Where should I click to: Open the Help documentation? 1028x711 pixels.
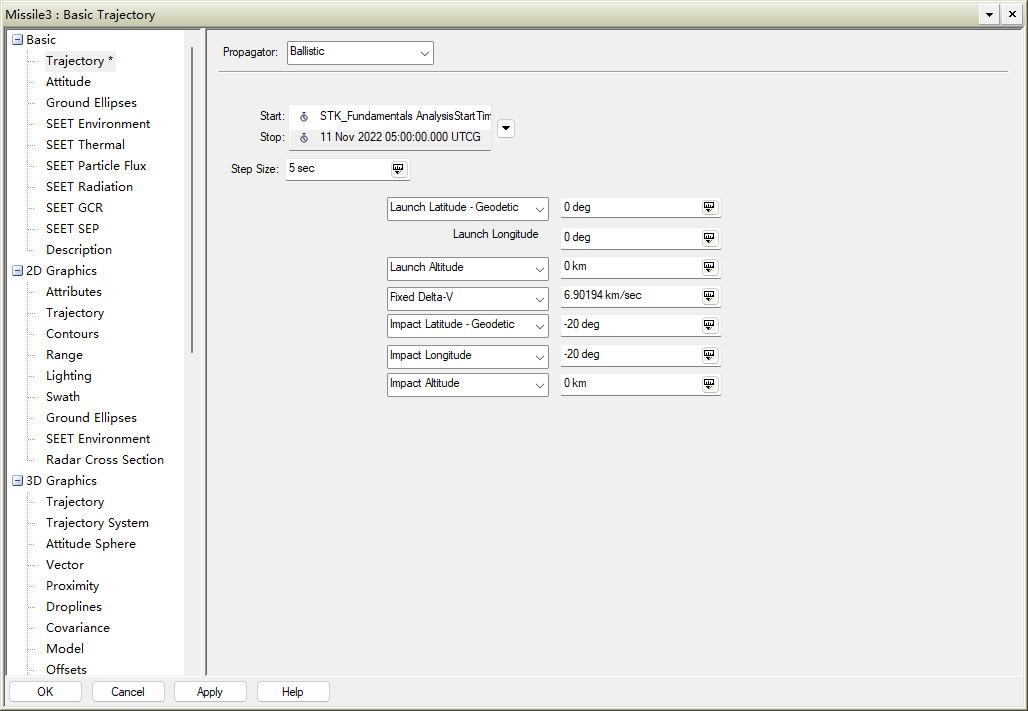292,691
